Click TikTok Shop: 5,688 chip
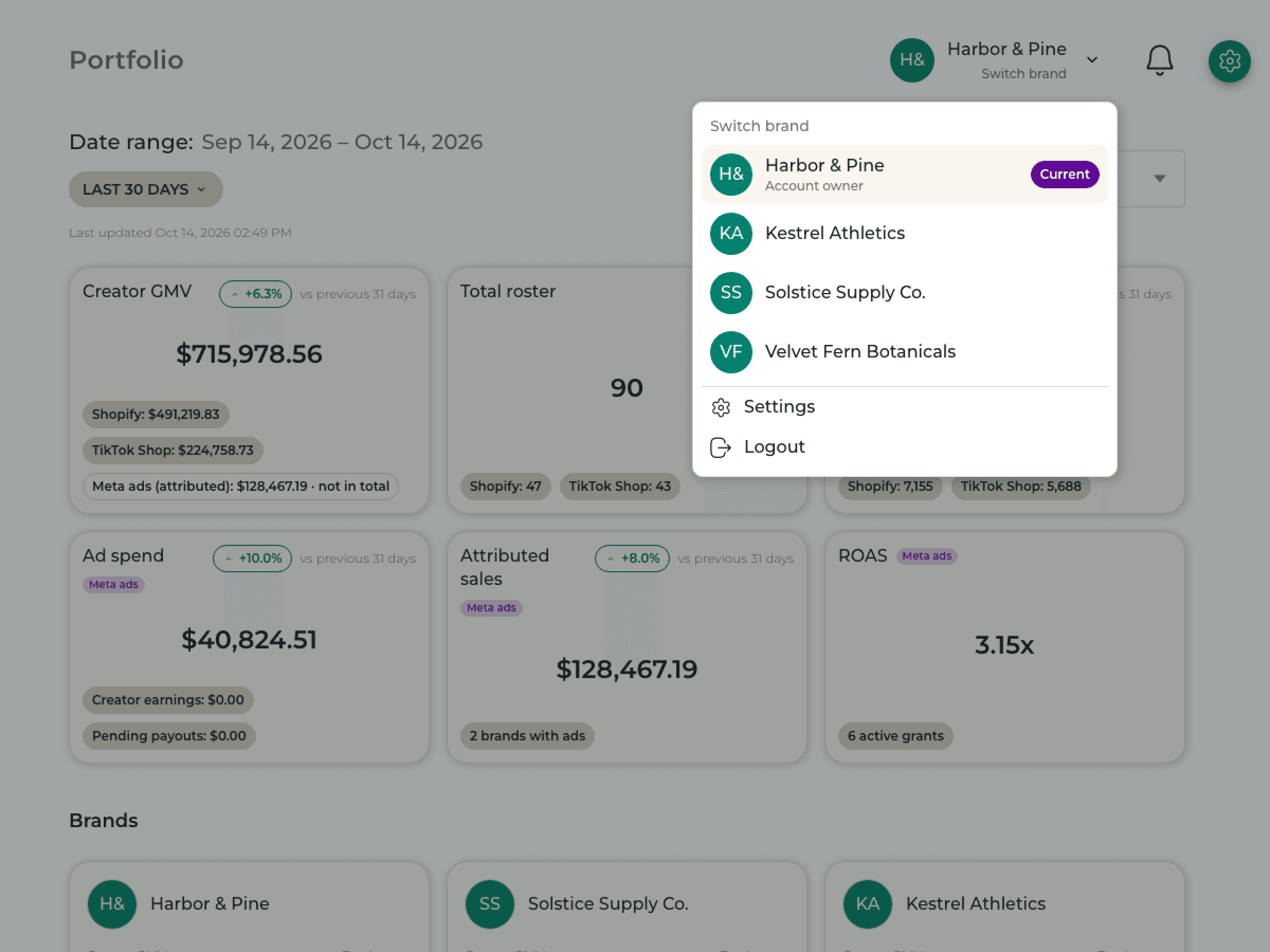The width and height of the screenshot is (1270, 952). (x=1021, y=487)
